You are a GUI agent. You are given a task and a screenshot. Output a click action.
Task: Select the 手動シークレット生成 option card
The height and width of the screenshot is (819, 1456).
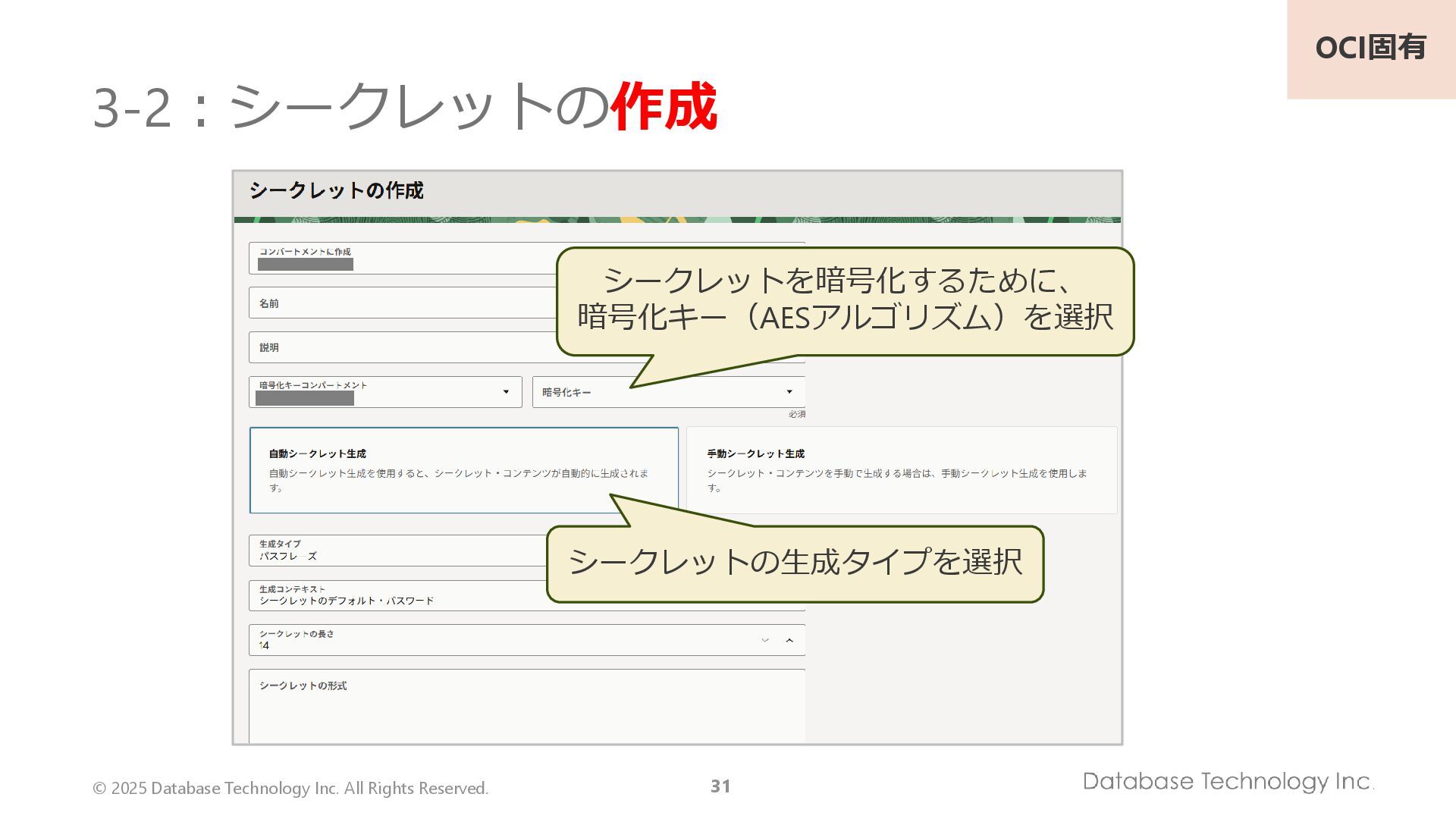(901, 470)
